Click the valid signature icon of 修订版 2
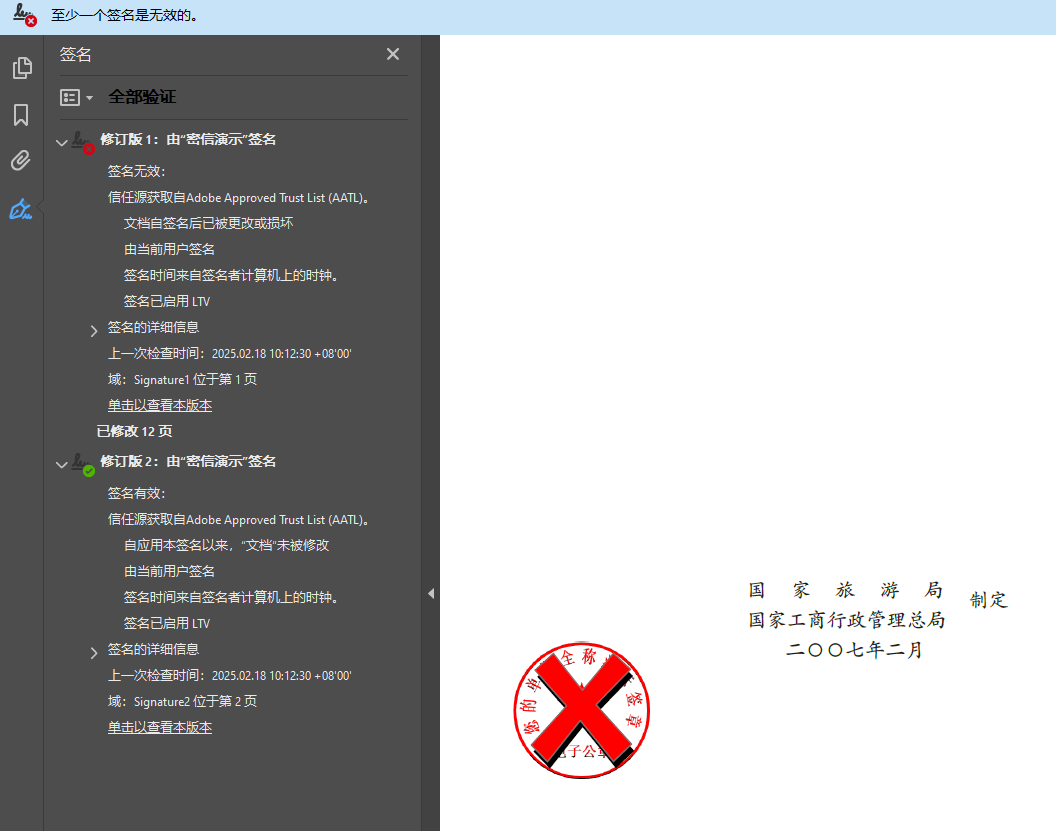The image size is (1056, 831). click(x=81, y=464)
